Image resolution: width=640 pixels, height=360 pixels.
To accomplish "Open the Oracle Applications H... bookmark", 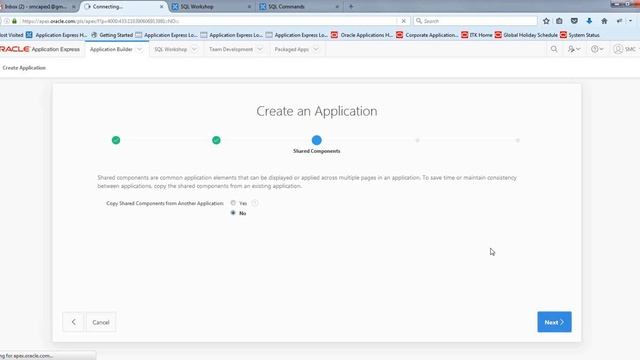I will coord(362,35).
